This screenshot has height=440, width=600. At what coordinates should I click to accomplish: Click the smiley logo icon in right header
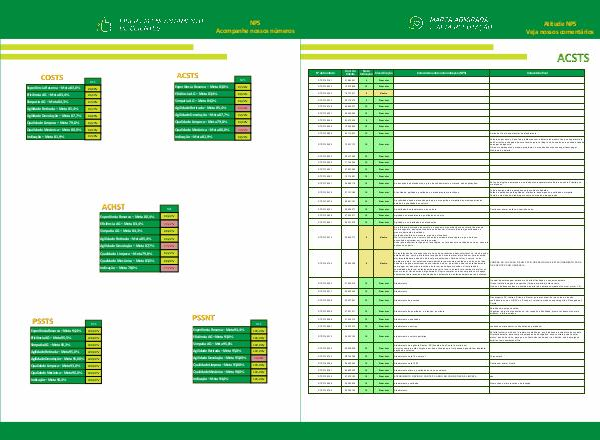coord(414,23)
